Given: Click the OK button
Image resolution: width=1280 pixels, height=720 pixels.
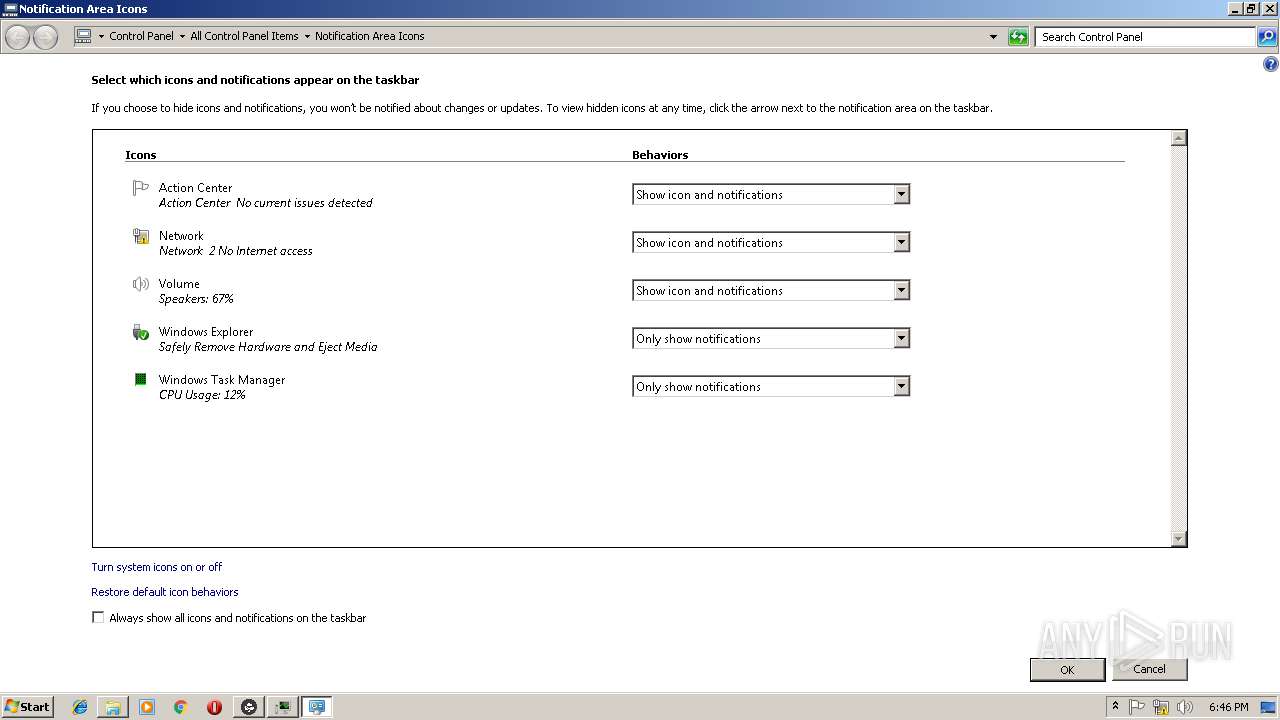Looking at the screenshot, I should pos(1067,670).
